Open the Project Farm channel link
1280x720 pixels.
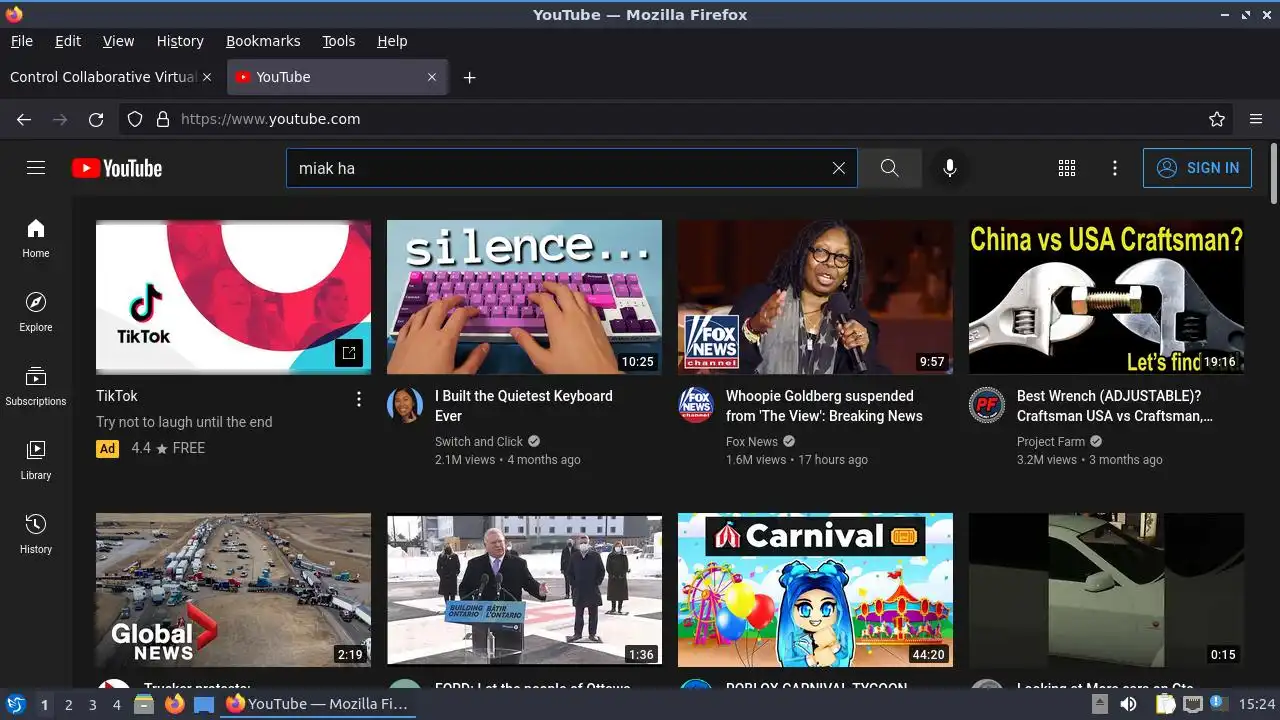coord(1051,441)
